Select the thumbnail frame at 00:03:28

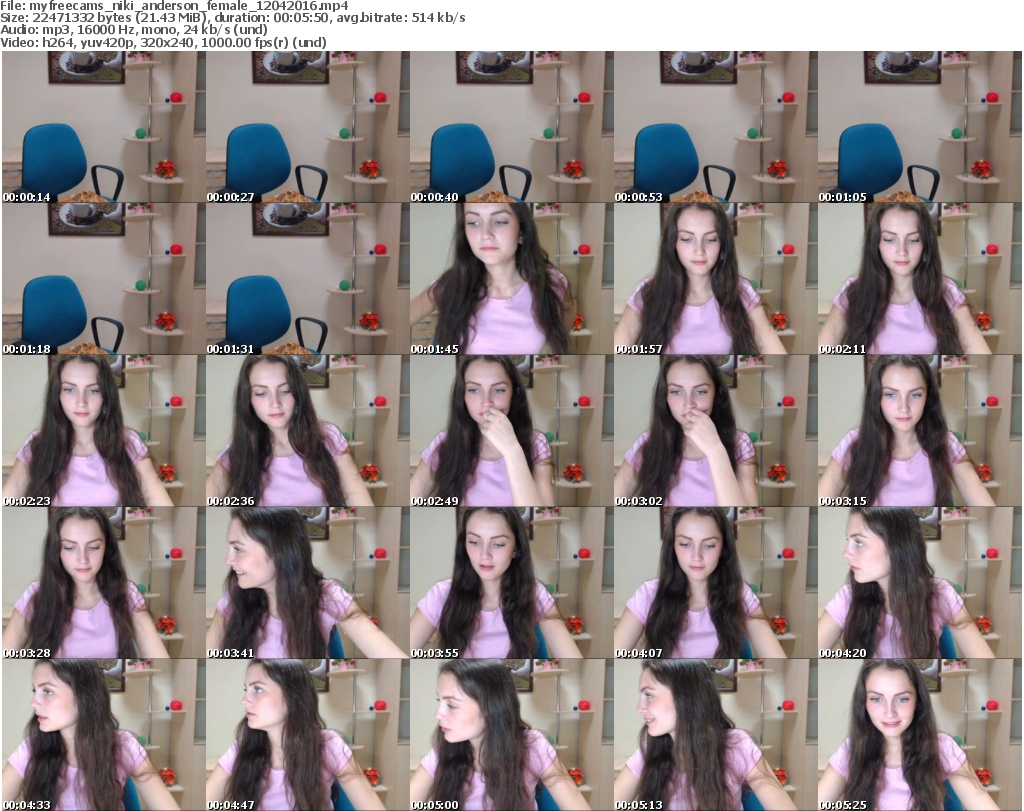pyautogui.click(x=103, y=583)
